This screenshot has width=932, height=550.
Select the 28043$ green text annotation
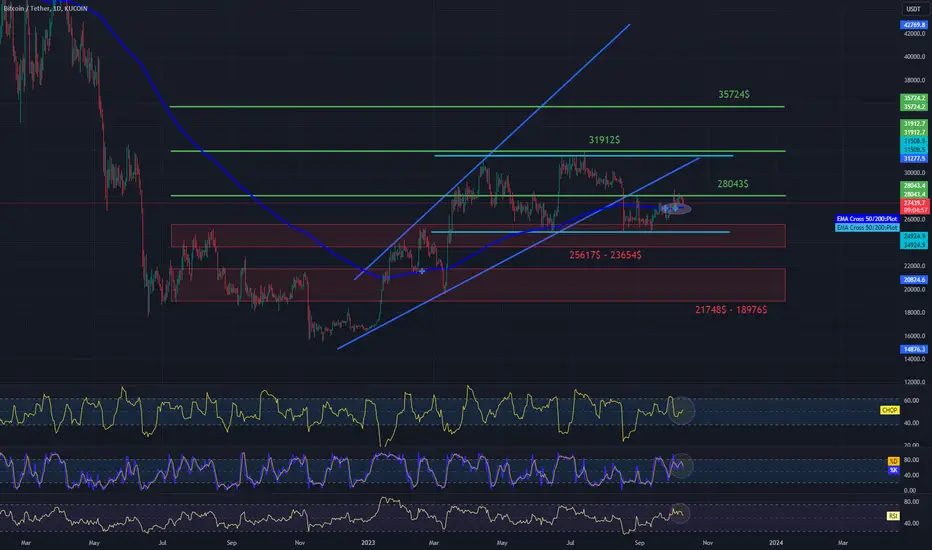point(732,184)
